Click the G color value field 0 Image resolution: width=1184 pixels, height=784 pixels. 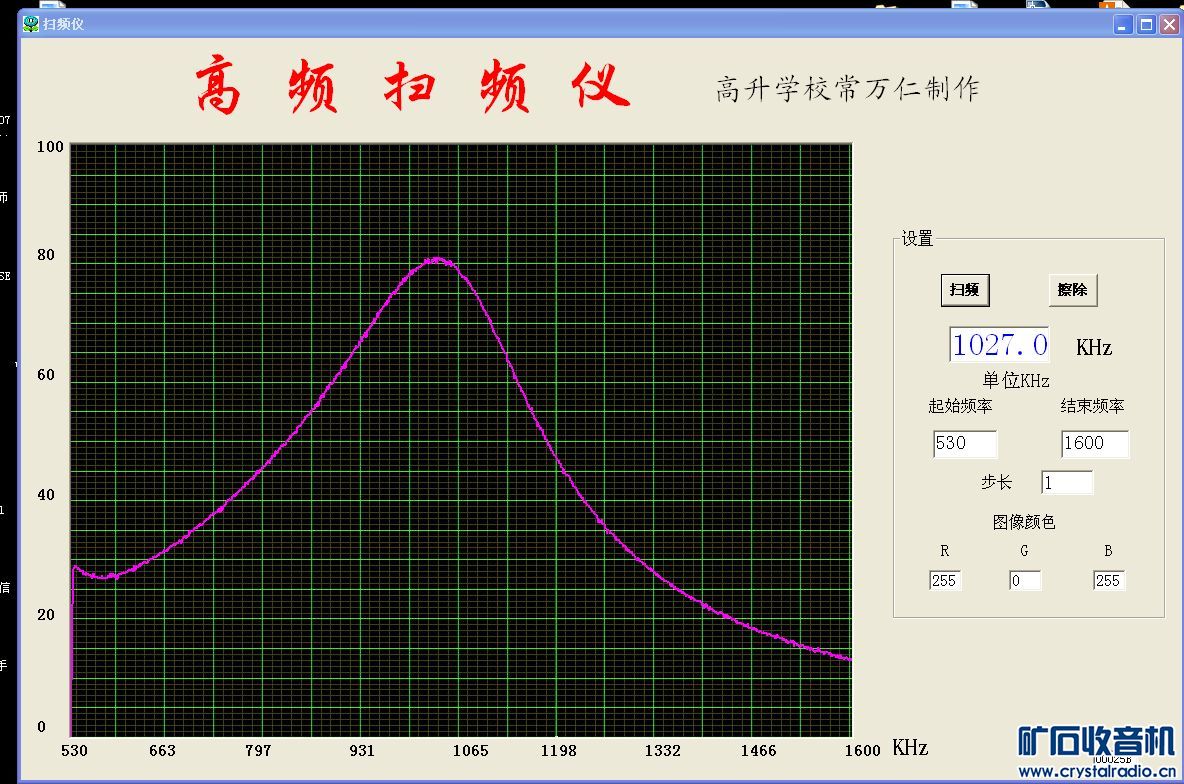pos(1025,580)
